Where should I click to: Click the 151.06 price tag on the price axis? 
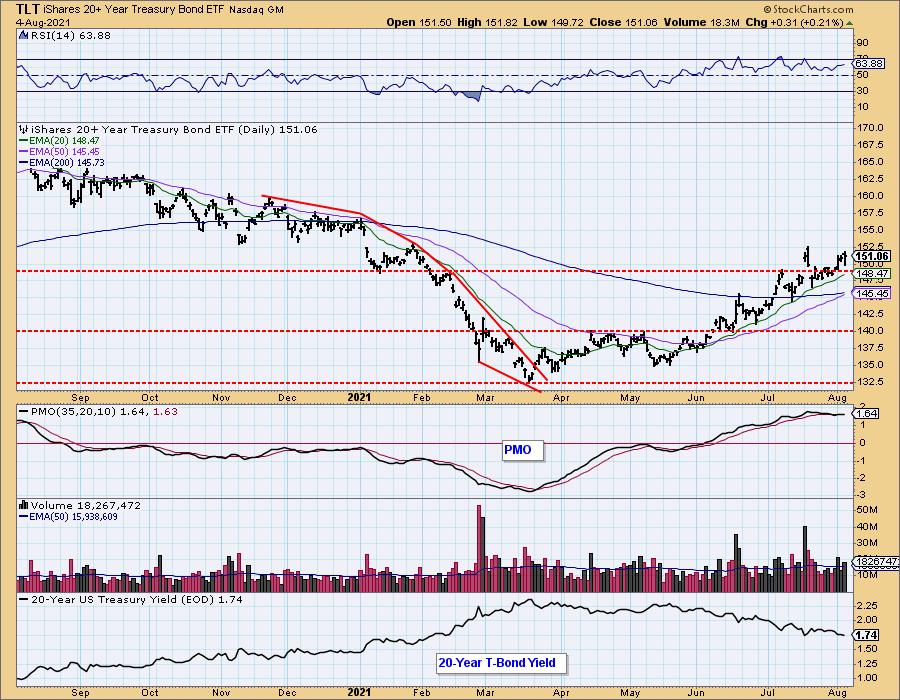point(872,256)
